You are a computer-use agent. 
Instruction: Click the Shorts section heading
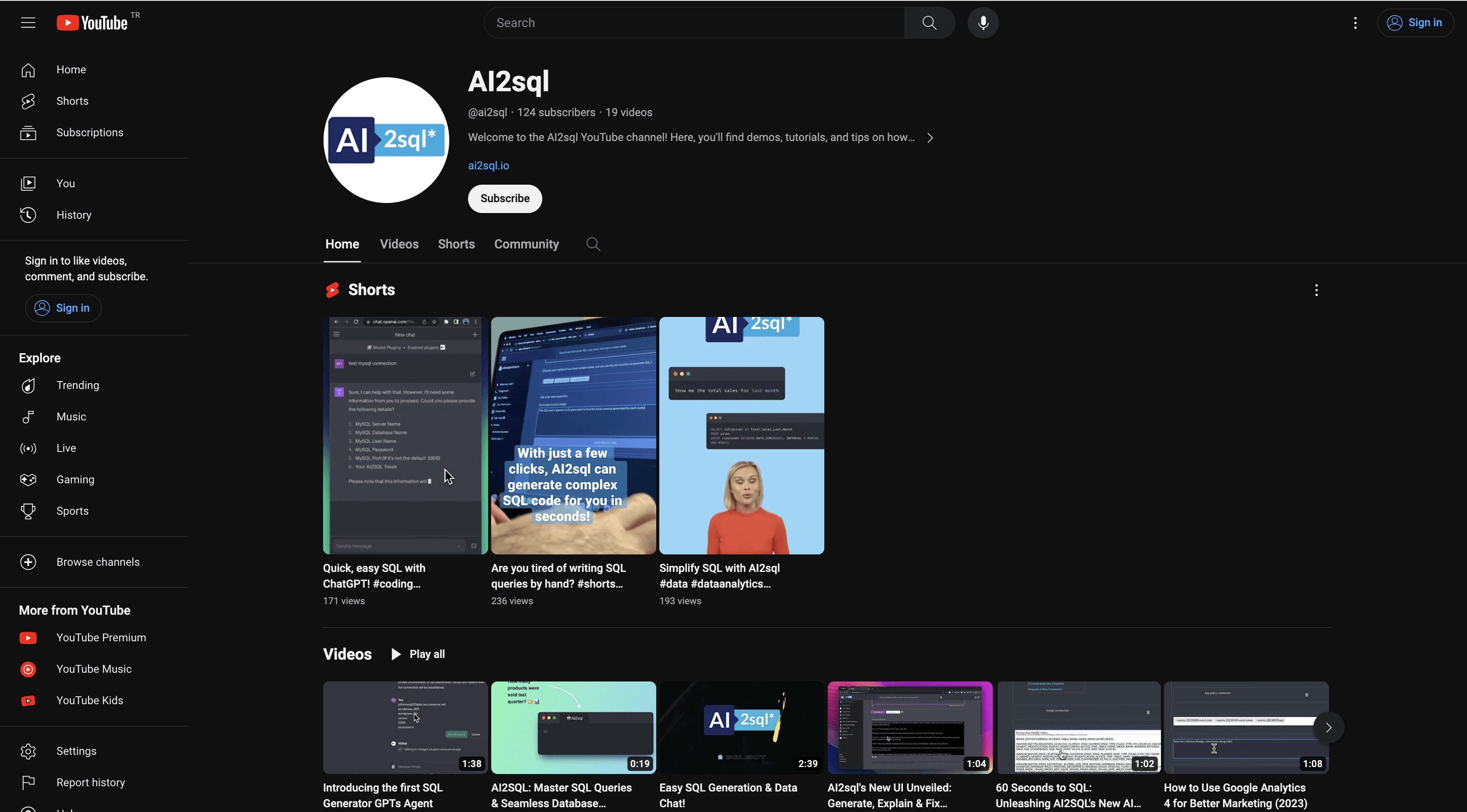pos(371,290)
